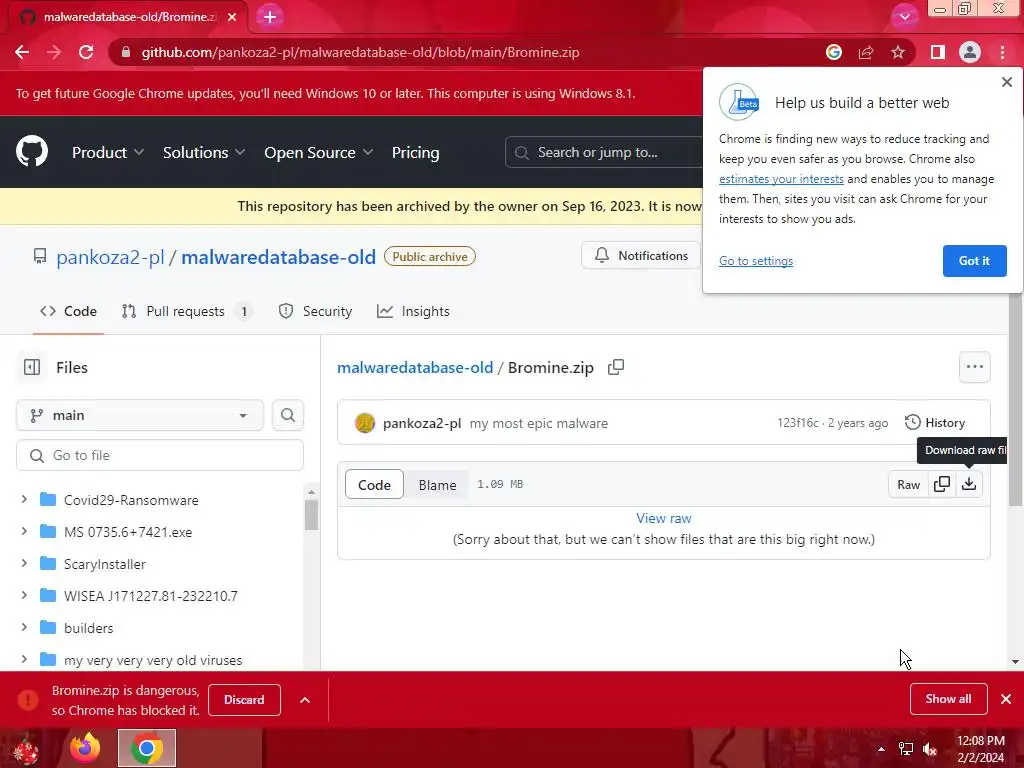
Task: Copy raw file with the copy icon
Action: coord(942,484)
